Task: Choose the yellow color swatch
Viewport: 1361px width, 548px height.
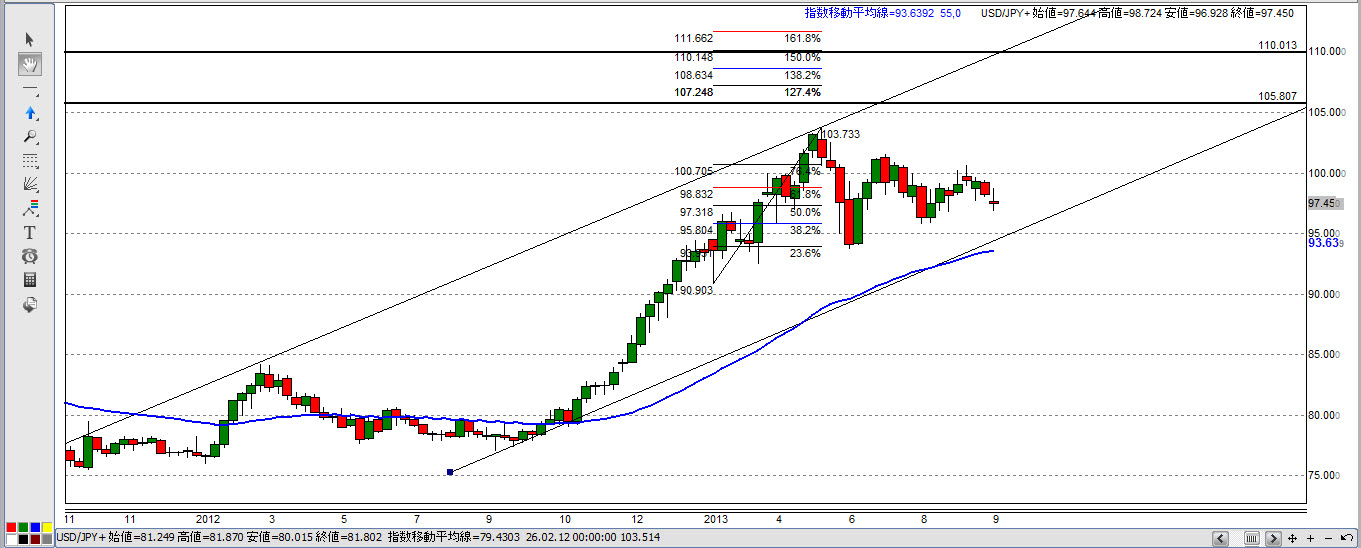Action: click(x=47, y=527)
